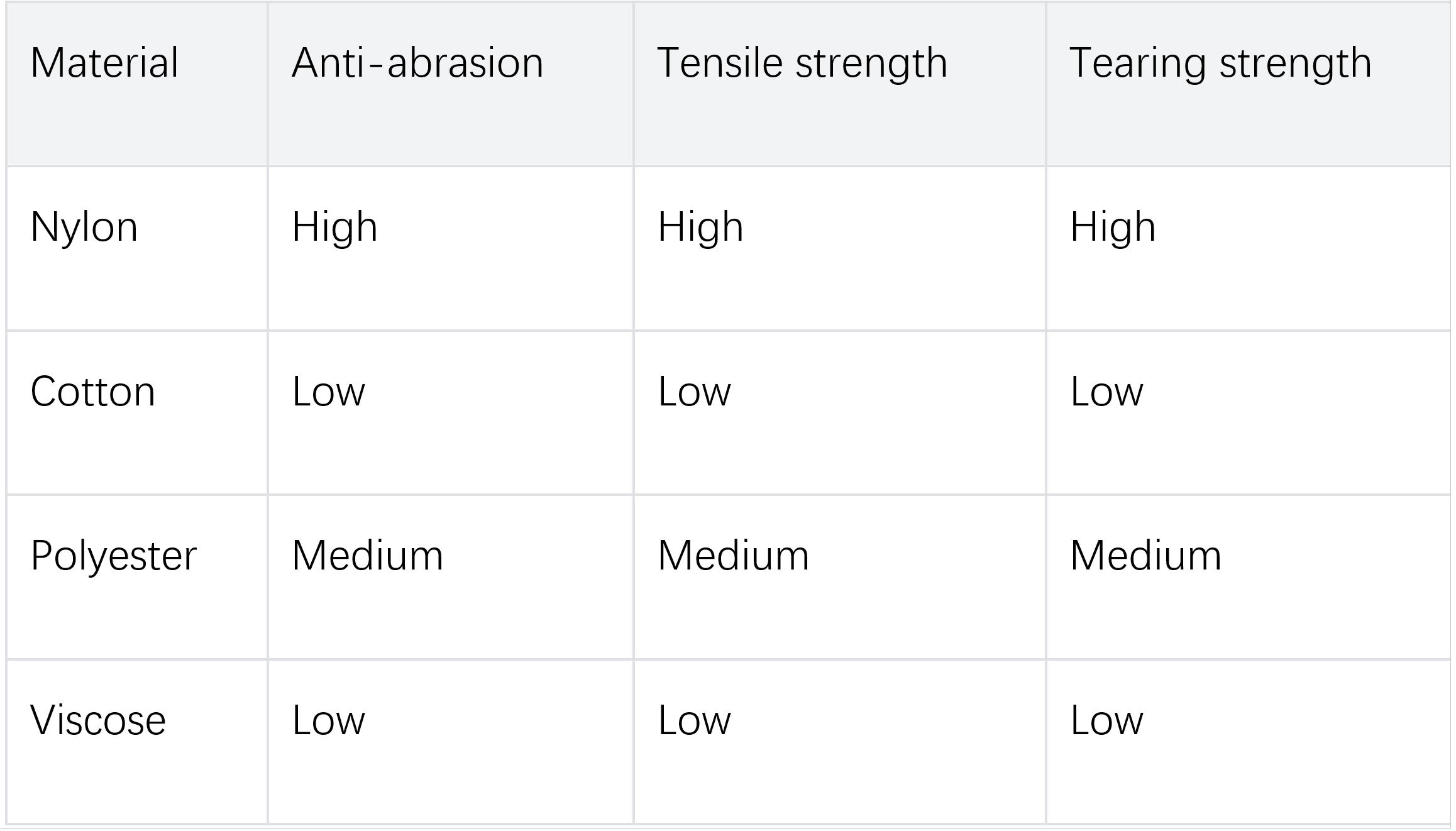The width and height of the screenshot is (1456, 831).
Task: Click the Viscose material cell
Action: click(x=98, y=720)
